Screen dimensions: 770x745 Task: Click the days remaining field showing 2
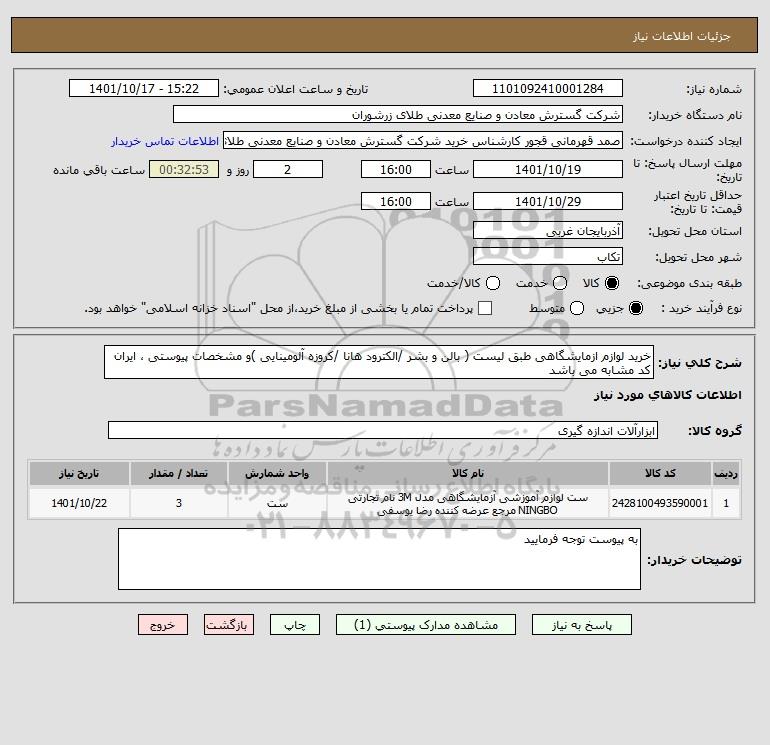coord(288,169)
